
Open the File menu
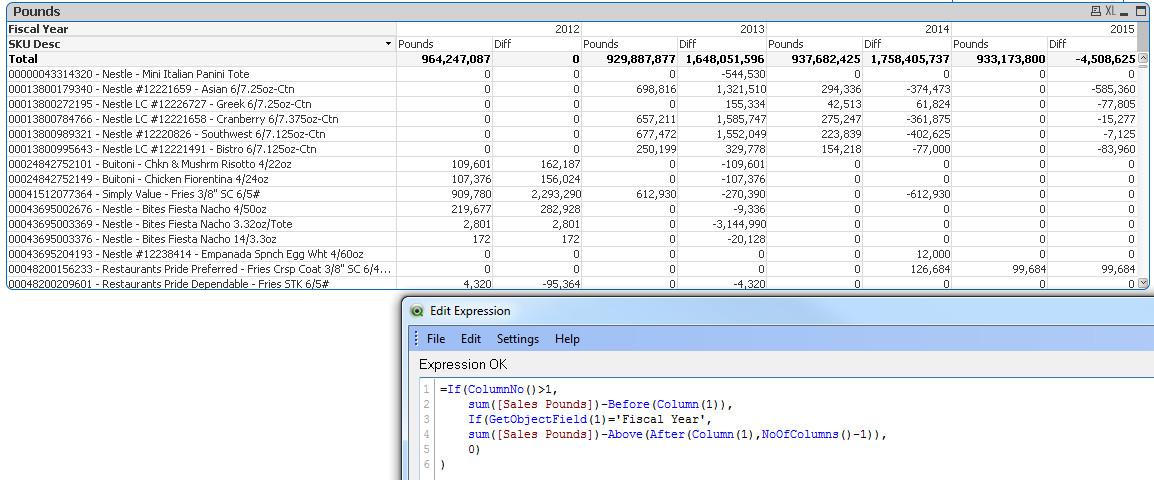(x=436, y=339)
